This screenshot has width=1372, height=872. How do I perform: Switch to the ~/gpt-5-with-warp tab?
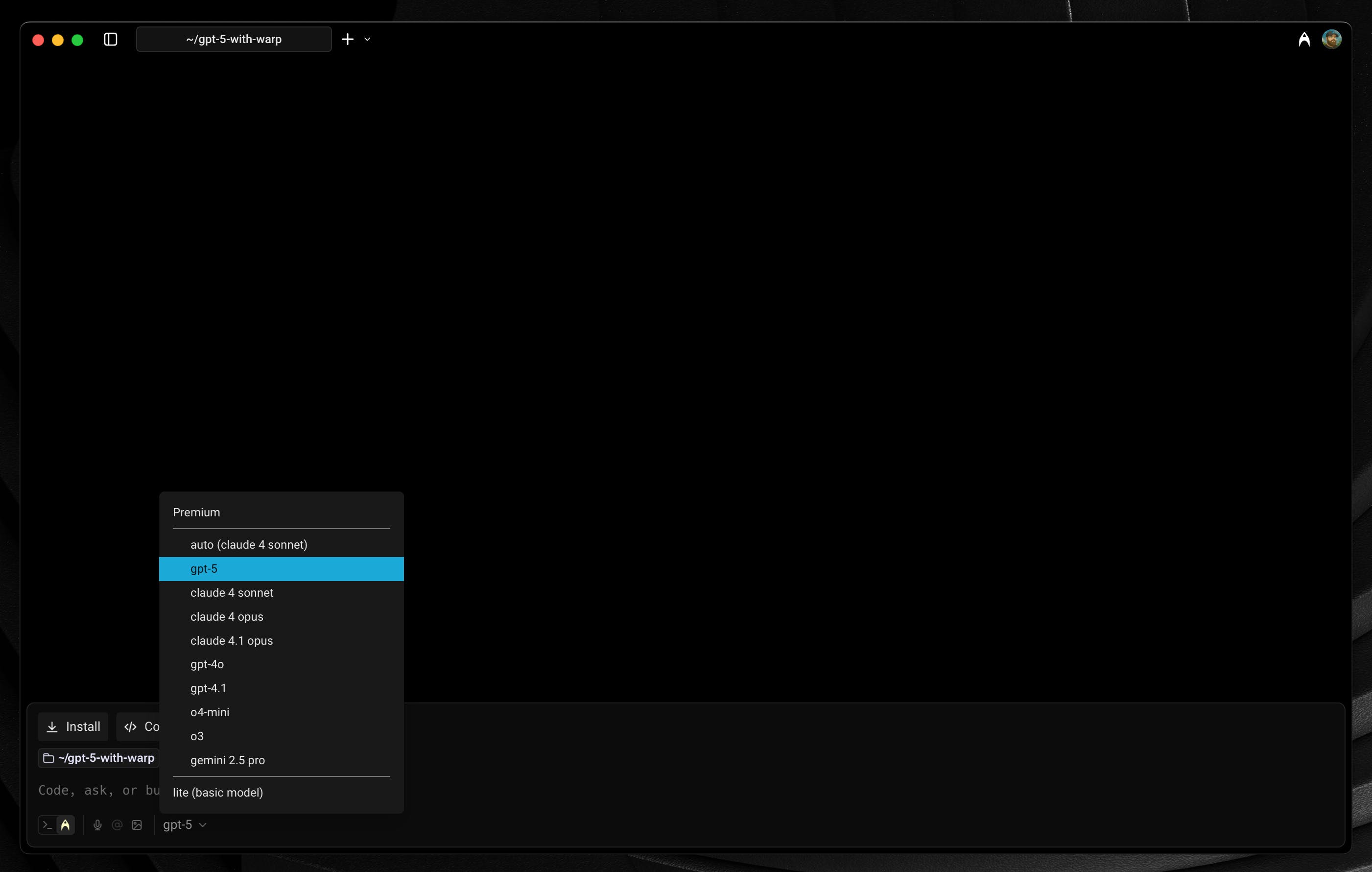(234, 39)
